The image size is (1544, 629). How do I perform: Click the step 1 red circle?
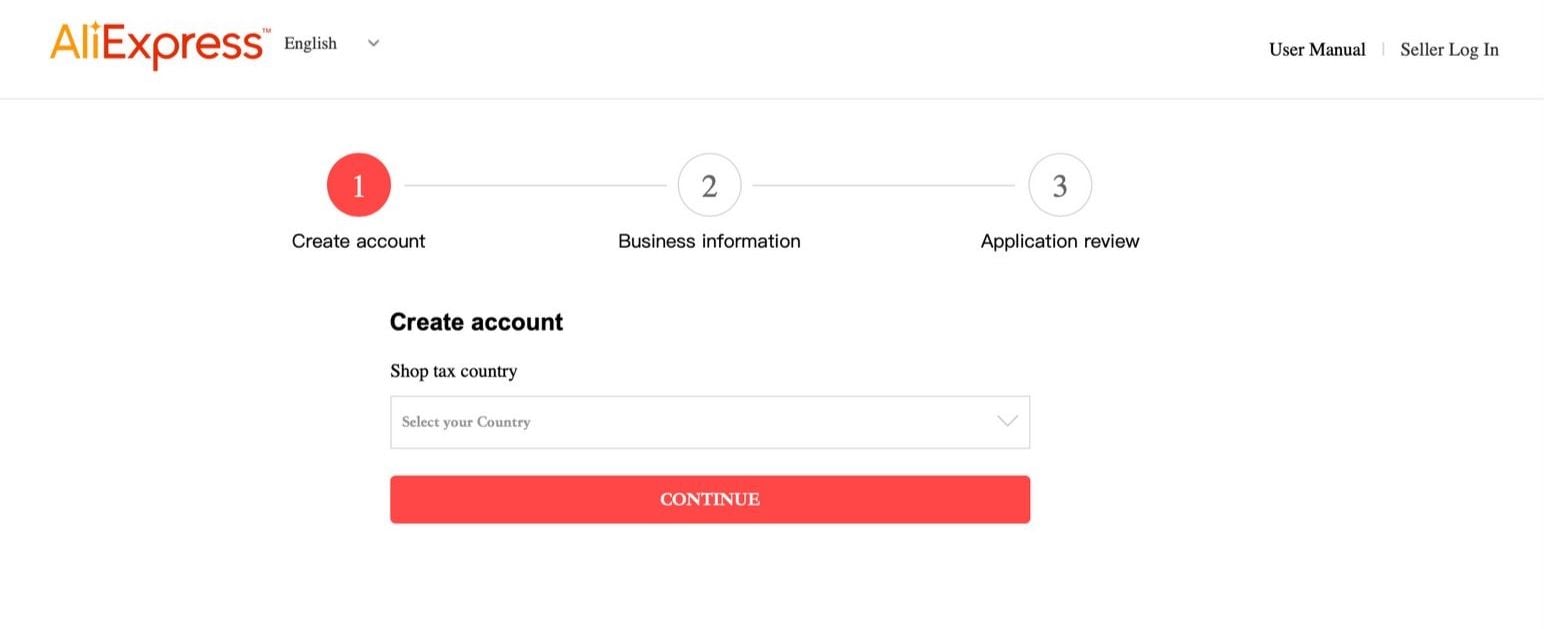358,185
